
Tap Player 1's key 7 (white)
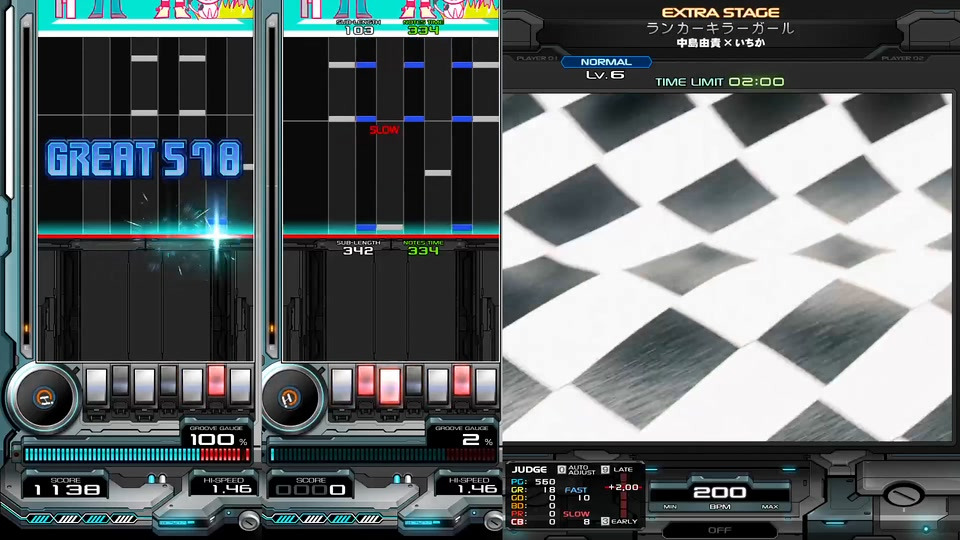point(240,385)
